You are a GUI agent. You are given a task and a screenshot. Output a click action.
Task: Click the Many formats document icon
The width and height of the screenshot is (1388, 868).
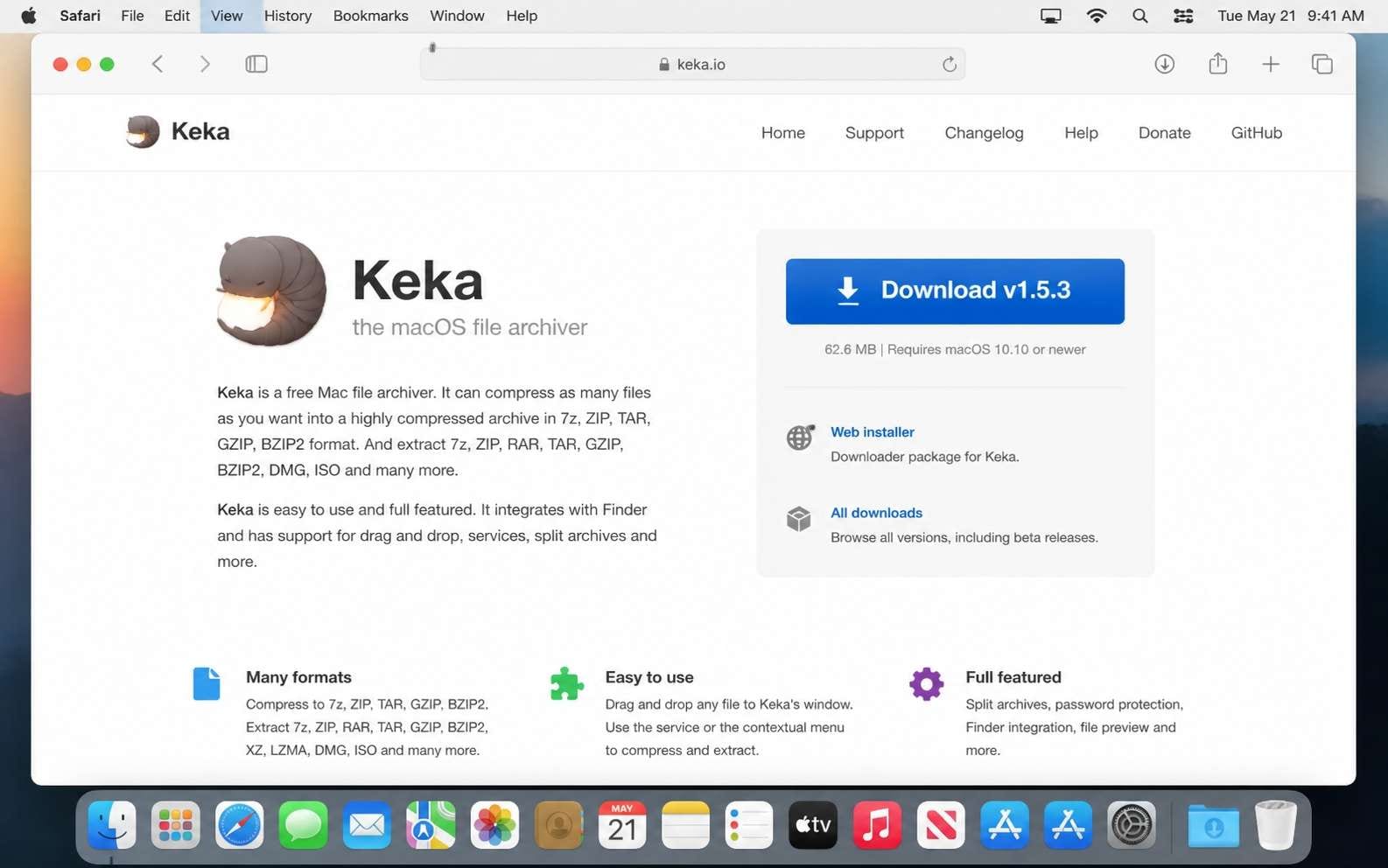tap(207, 683)
